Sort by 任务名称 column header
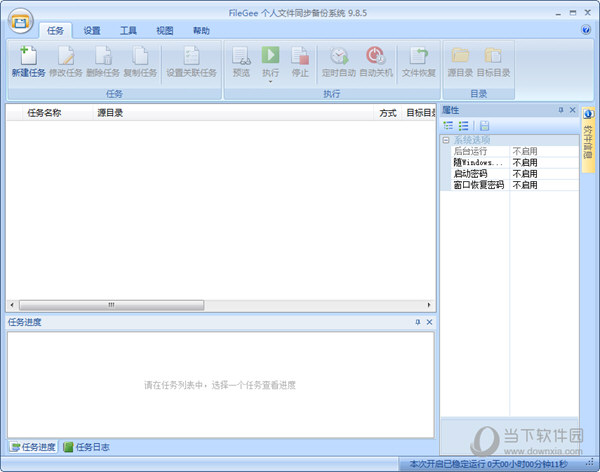The height and width of the screenshot is (472, 600). pyautogui.click(x=58, y=113)
